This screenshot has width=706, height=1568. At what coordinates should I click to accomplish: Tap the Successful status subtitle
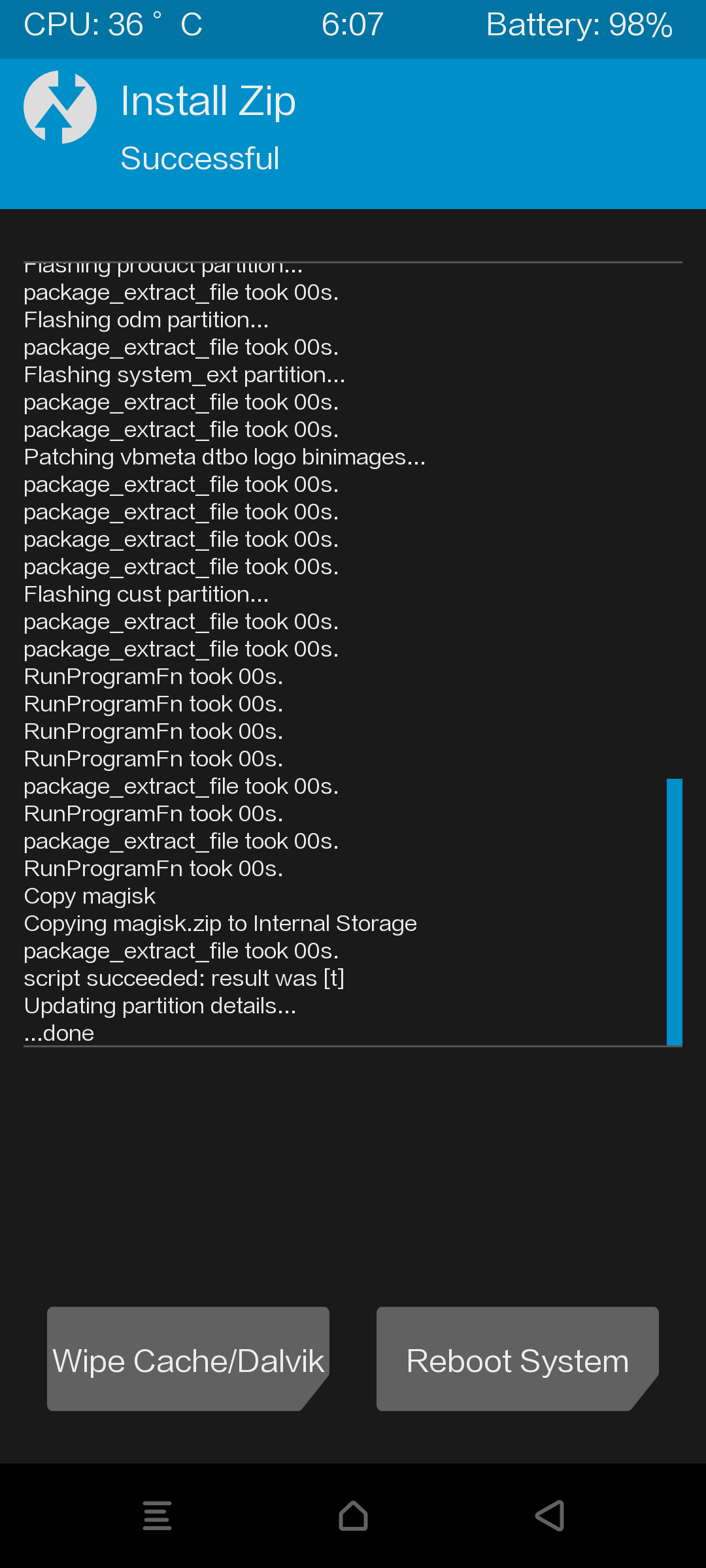[x=200, y=159]
